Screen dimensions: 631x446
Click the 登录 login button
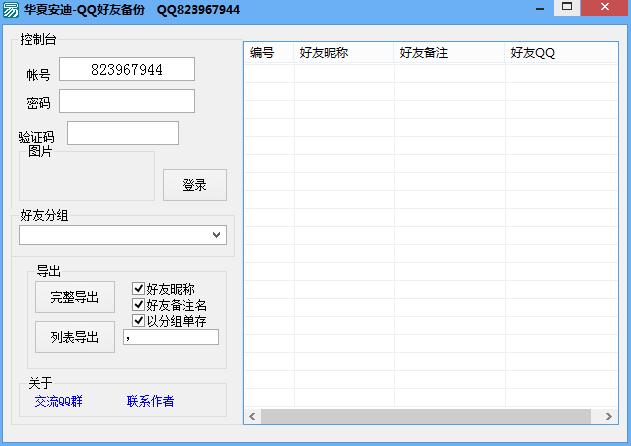tap(195, 185)
